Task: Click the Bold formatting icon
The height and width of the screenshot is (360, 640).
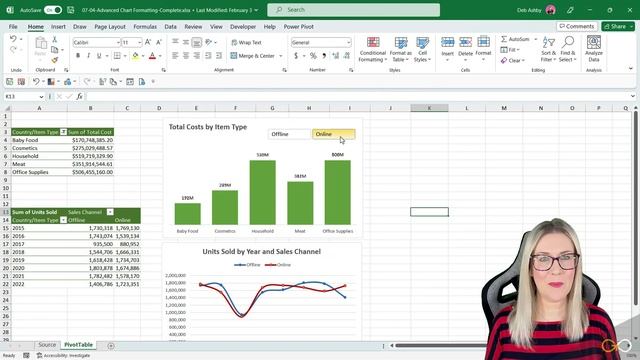Action: coord(78,56)
